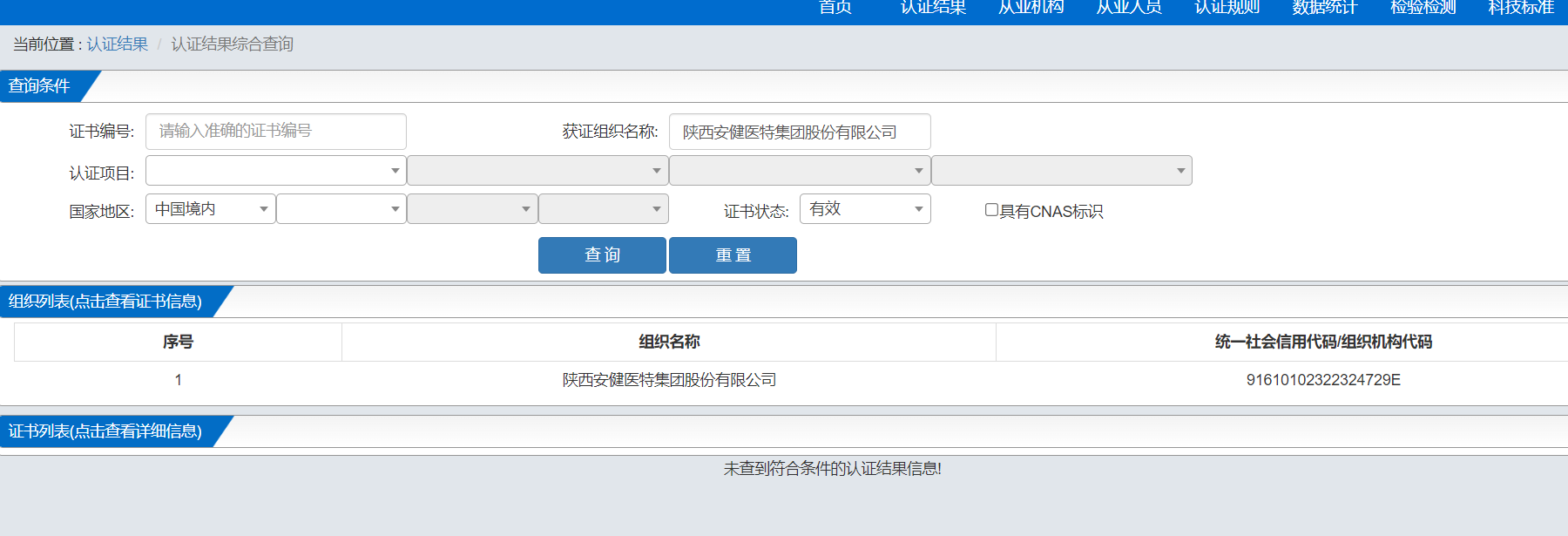Click the 组织名称 column header
This screenshot has width=1568, height=536.
[669, 342]
